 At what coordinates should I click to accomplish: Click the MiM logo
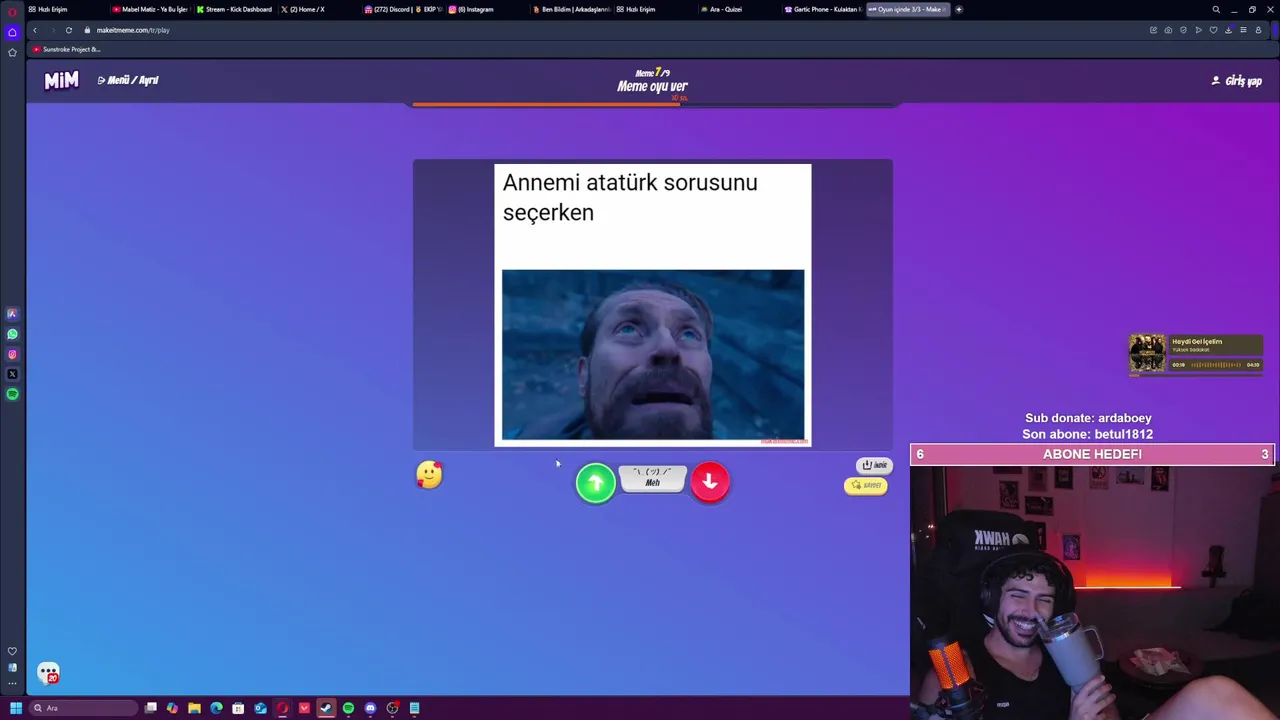click(61, 80)
